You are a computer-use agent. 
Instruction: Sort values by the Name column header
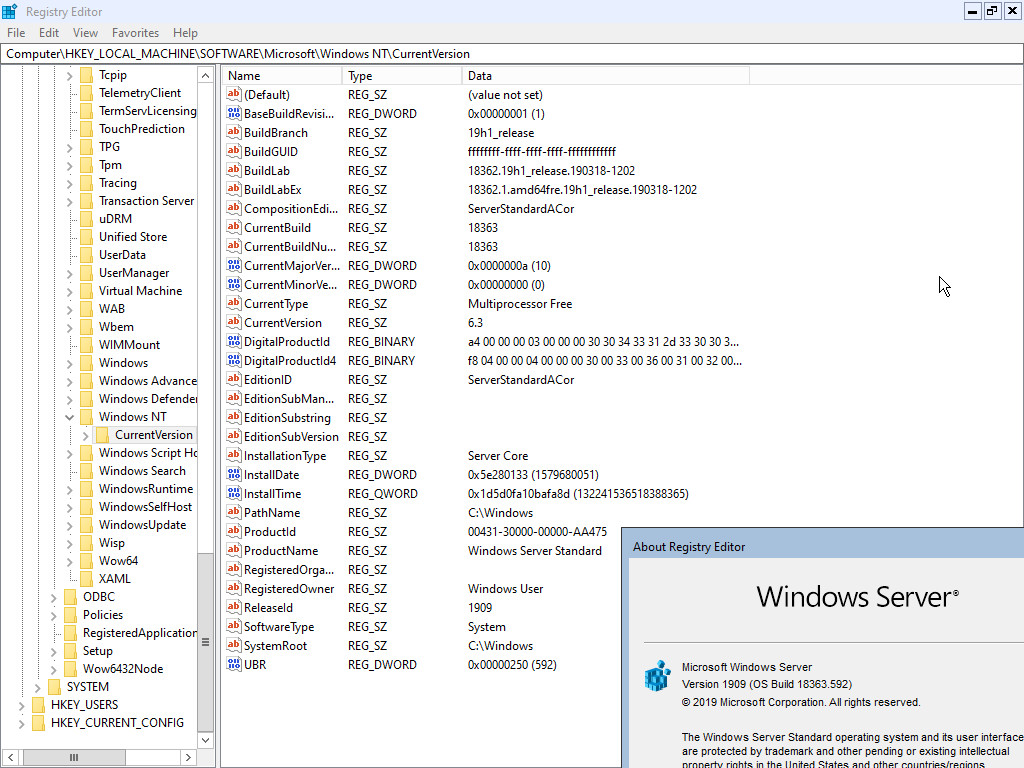coord(282,76)
